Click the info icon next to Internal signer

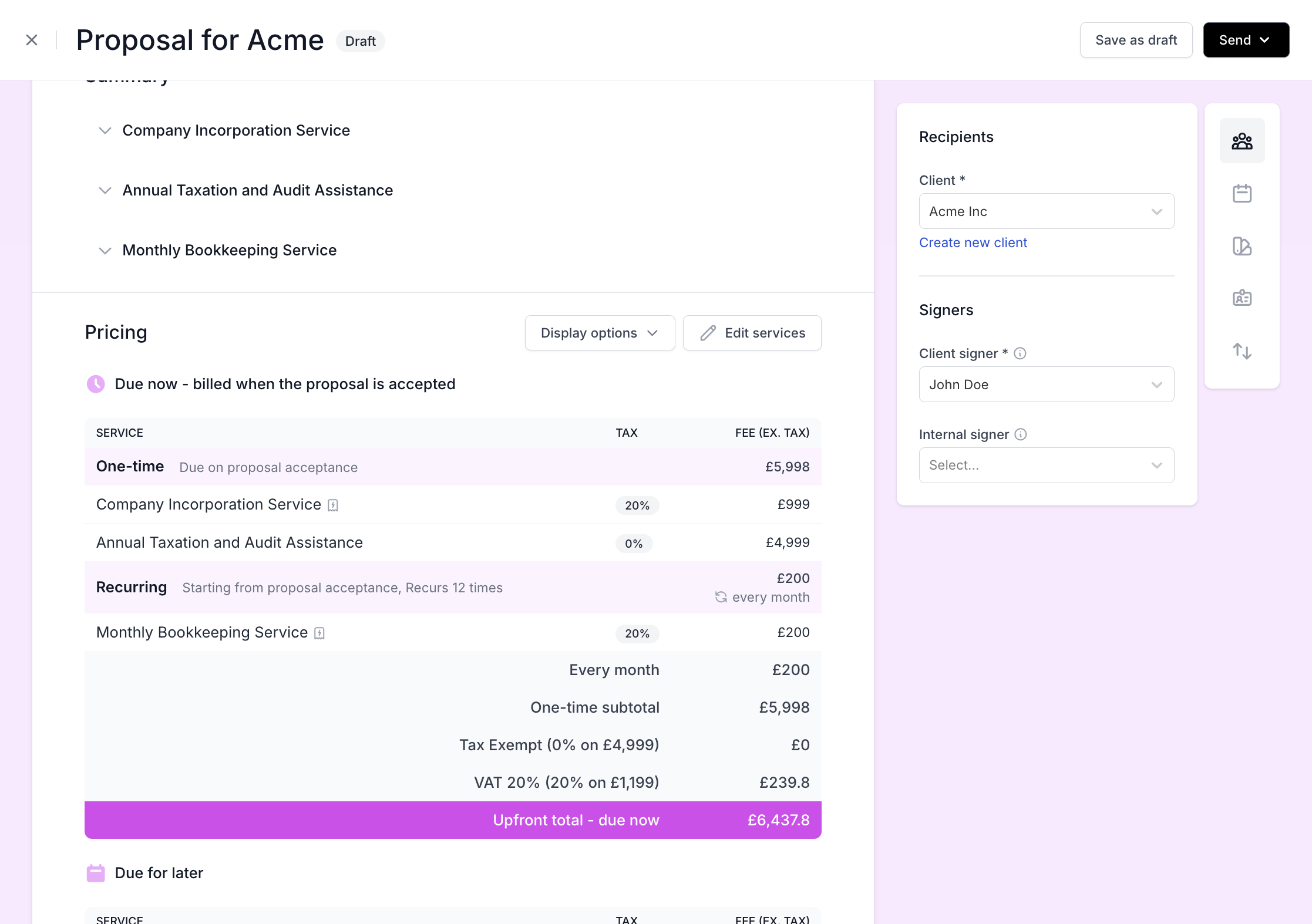1021,434
